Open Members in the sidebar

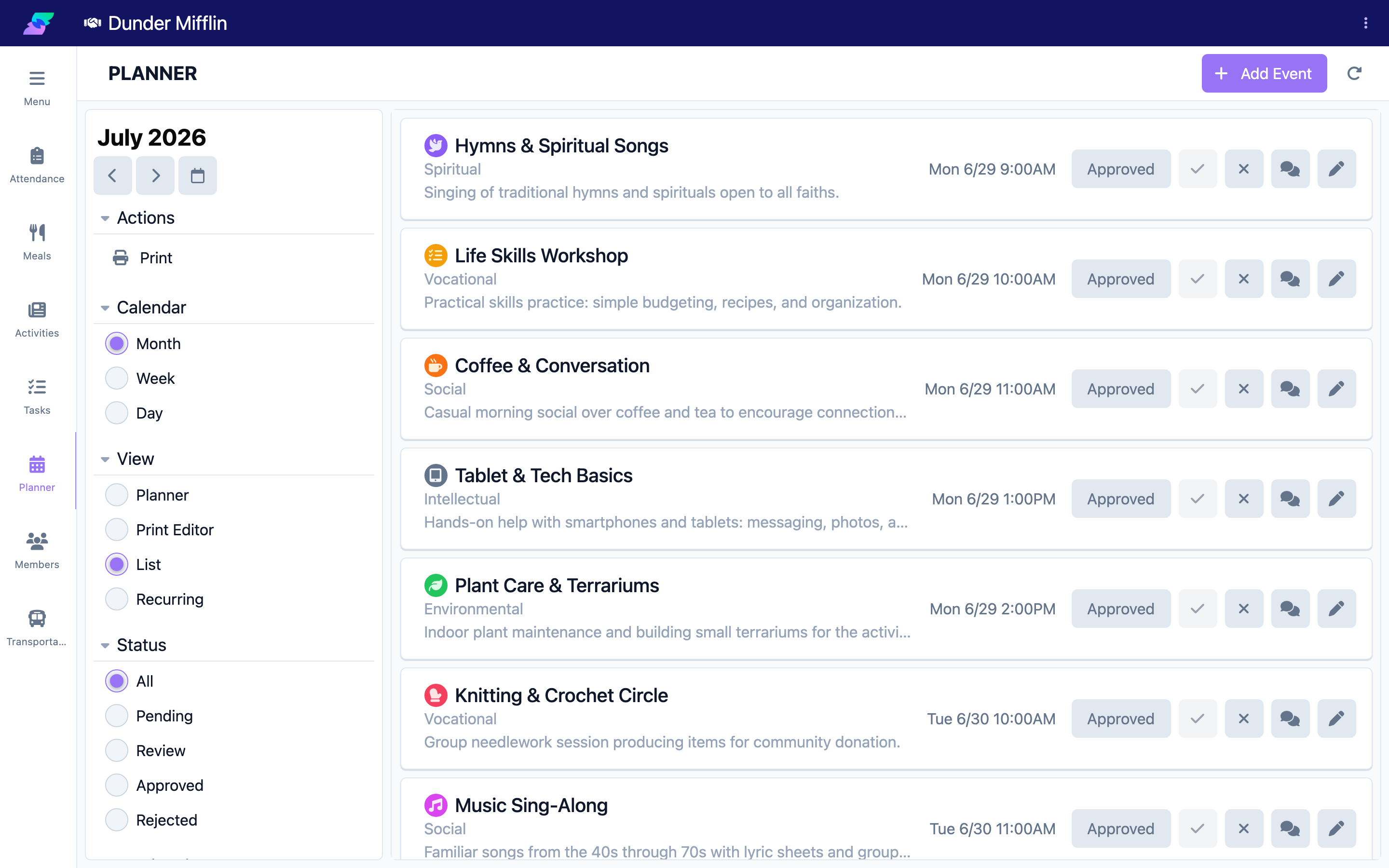37,551
